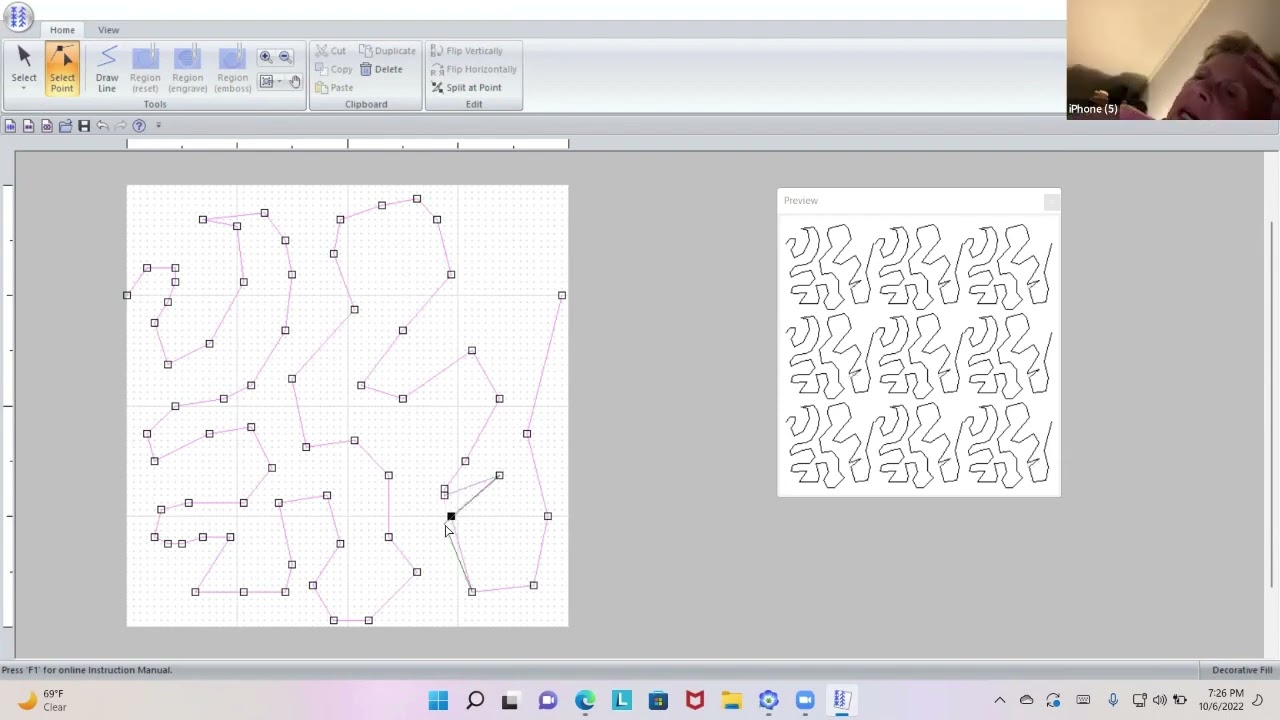Click the Paste button
1280x720 pixels.
tap(333, 87)
